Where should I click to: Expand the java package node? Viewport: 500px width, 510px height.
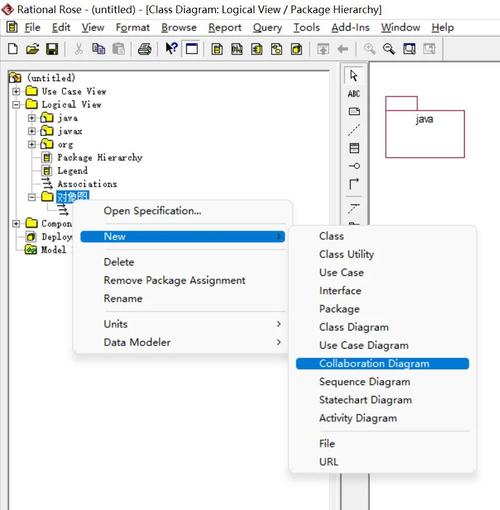tap(32, 118)
